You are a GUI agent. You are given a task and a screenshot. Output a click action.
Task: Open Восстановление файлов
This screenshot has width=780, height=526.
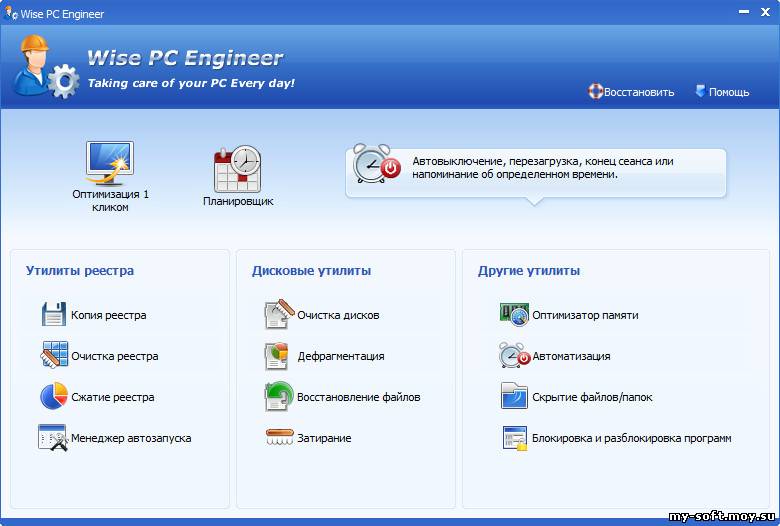pos(359,397)
